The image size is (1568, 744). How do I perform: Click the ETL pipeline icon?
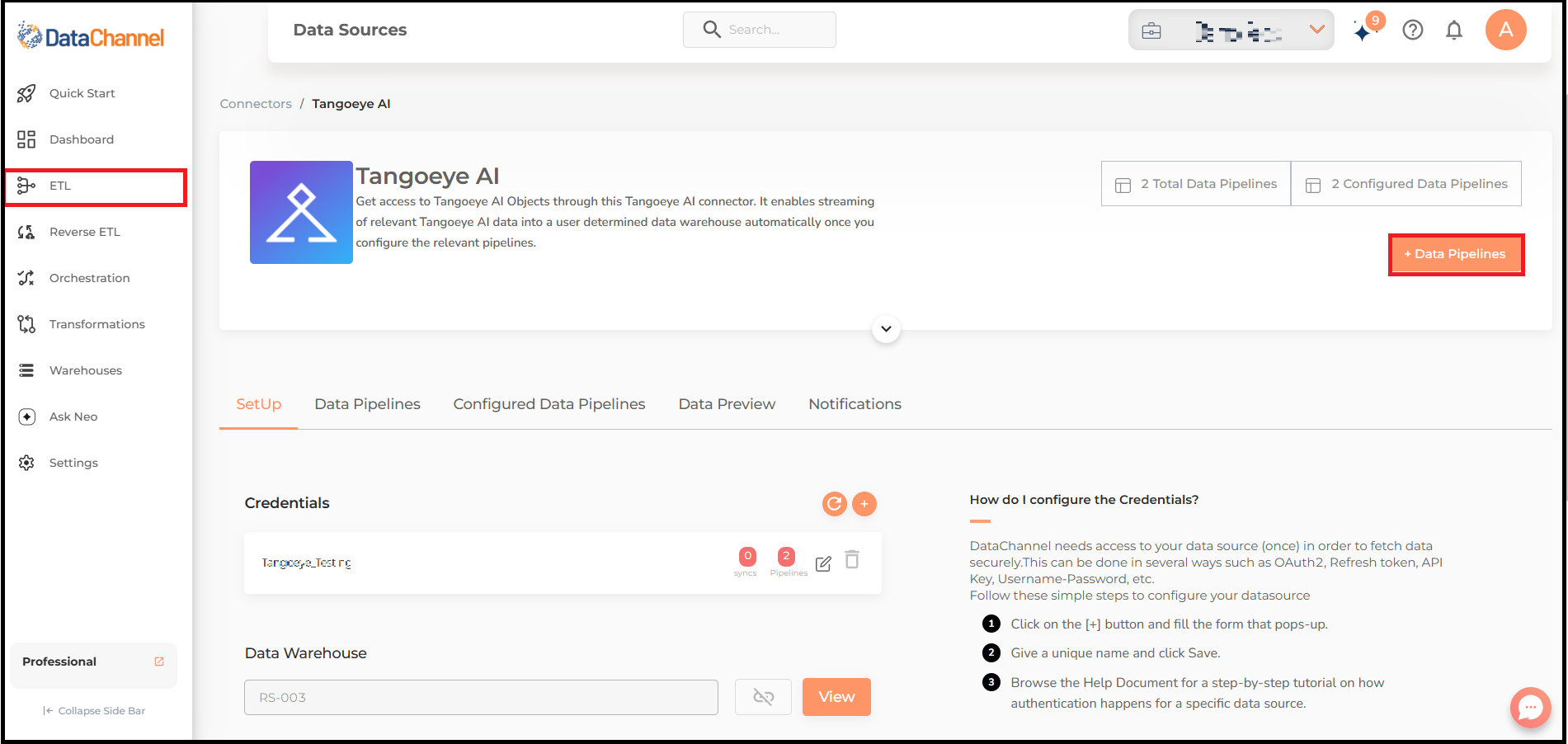pyautogui.click(x=26, y=186)
